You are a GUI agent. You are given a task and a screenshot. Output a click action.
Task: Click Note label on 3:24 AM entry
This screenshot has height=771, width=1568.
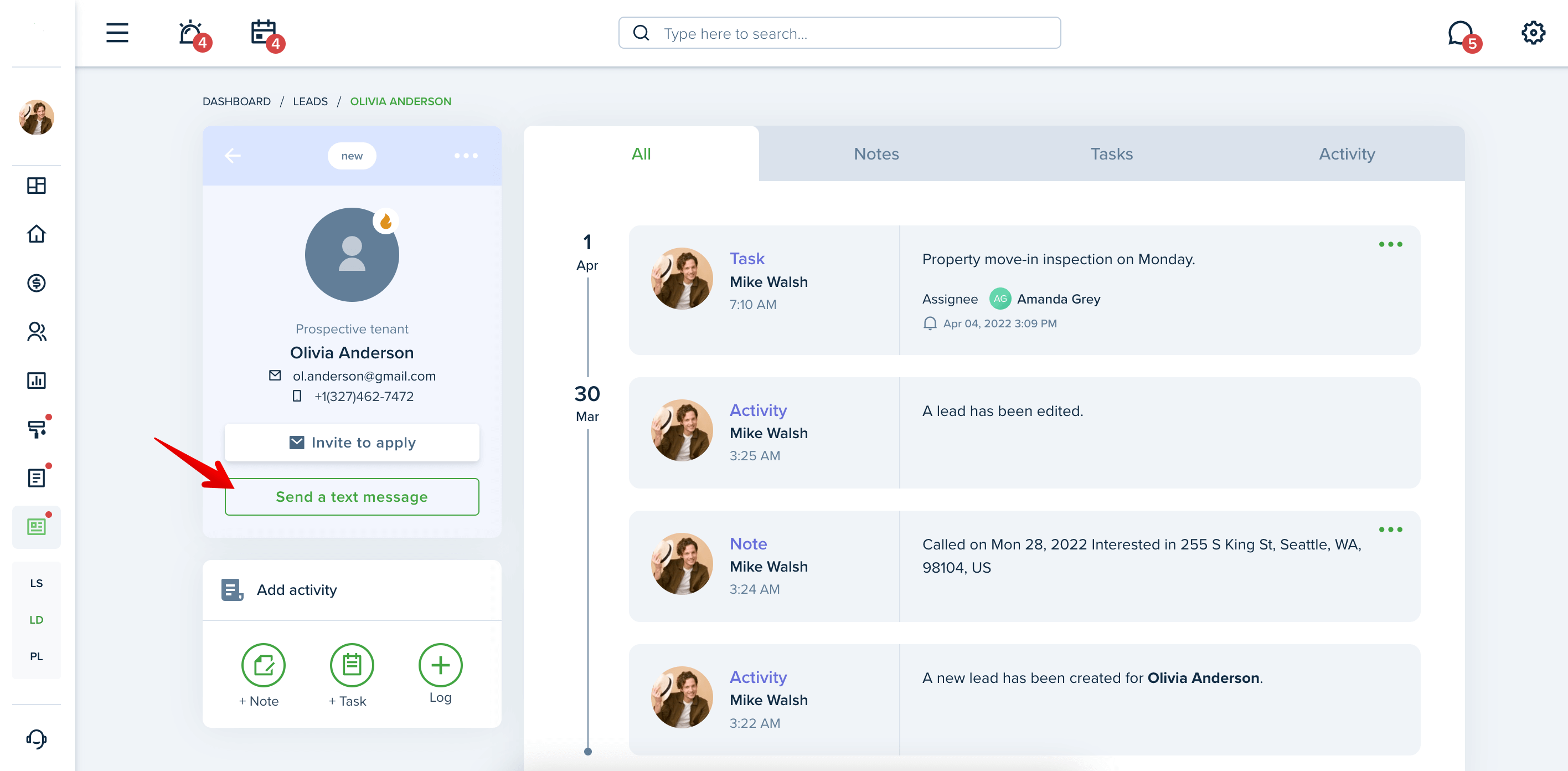coord(748,544)
